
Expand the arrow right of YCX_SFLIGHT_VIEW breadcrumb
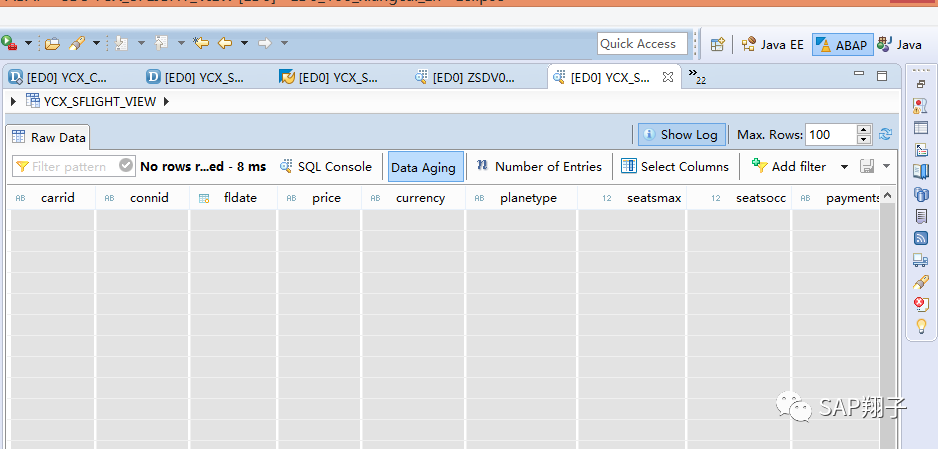[x=166, y=102]
